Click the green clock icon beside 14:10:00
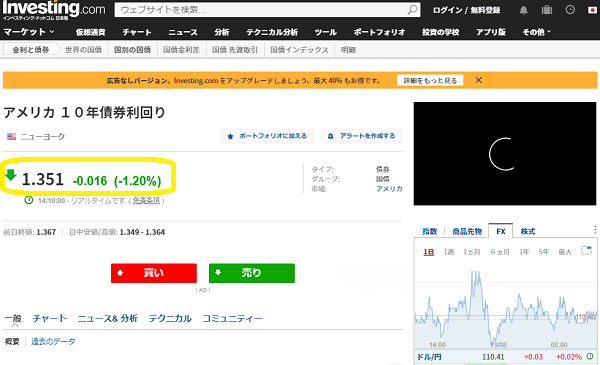The image size is (600, 365). click(x=29, y=200)
